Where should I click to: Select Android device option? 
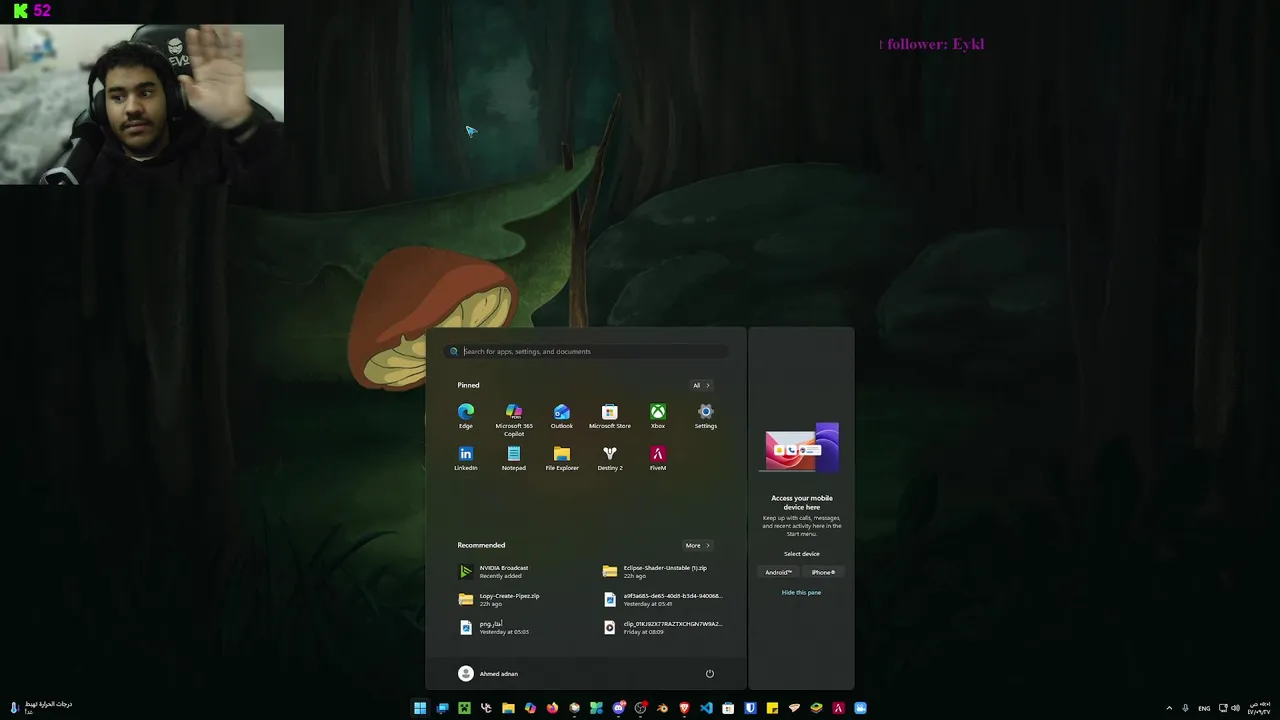(x=779, y=572)
